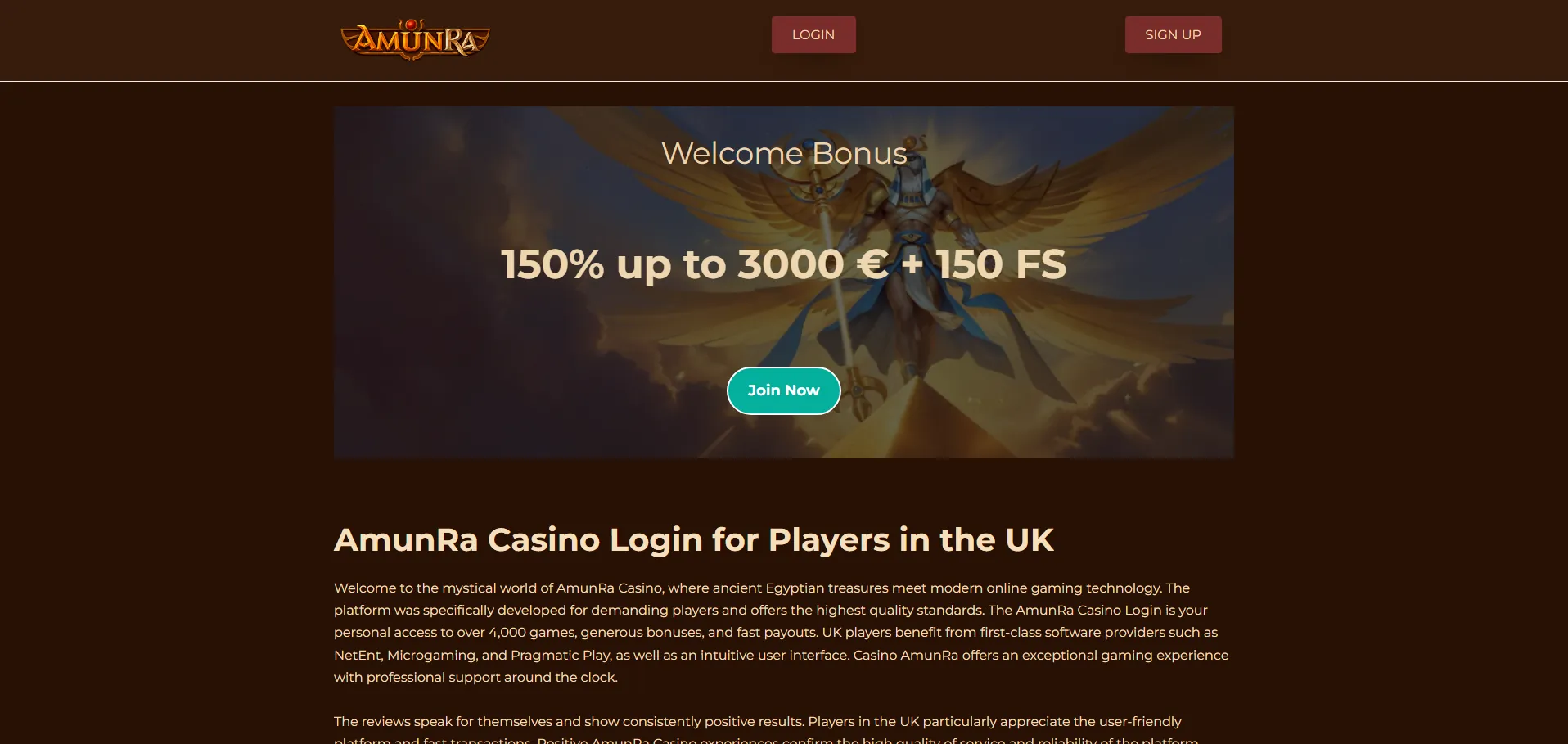Click the red gem atop the AmunRa logo
The width and height of the screenshot is (1568, 744).
pos(412,25)
